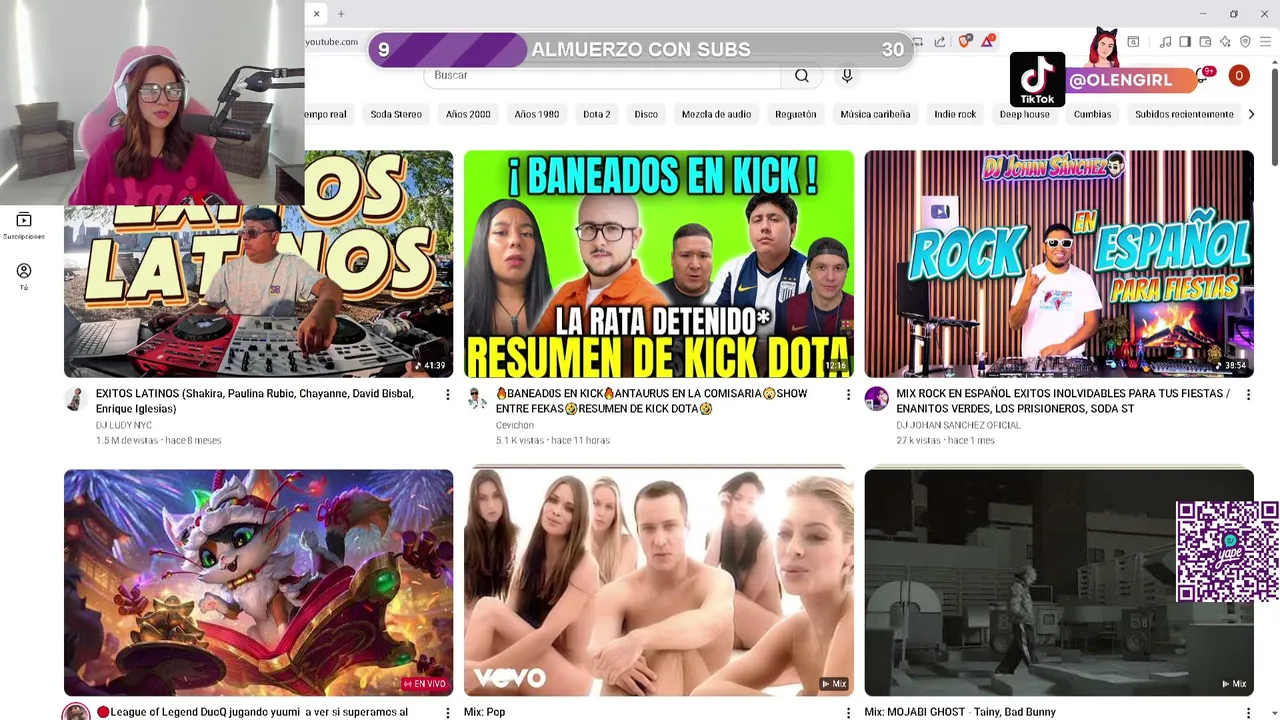Open the Brave Wallet icon

1205,41
